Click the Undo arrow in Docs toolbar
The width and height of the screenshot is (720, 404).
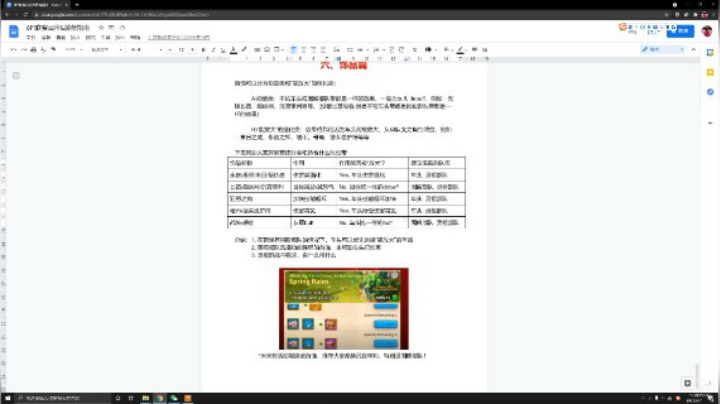pos(13,50)
